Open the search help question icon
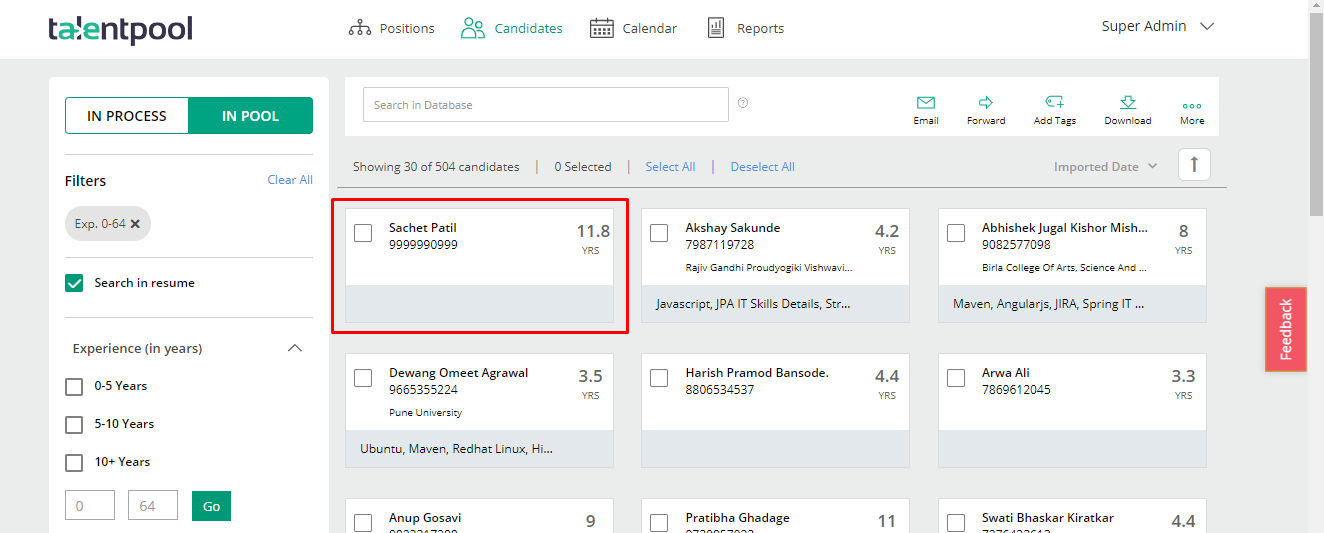This screenshot has width=1324, height=533. click(x=743, y=103)
